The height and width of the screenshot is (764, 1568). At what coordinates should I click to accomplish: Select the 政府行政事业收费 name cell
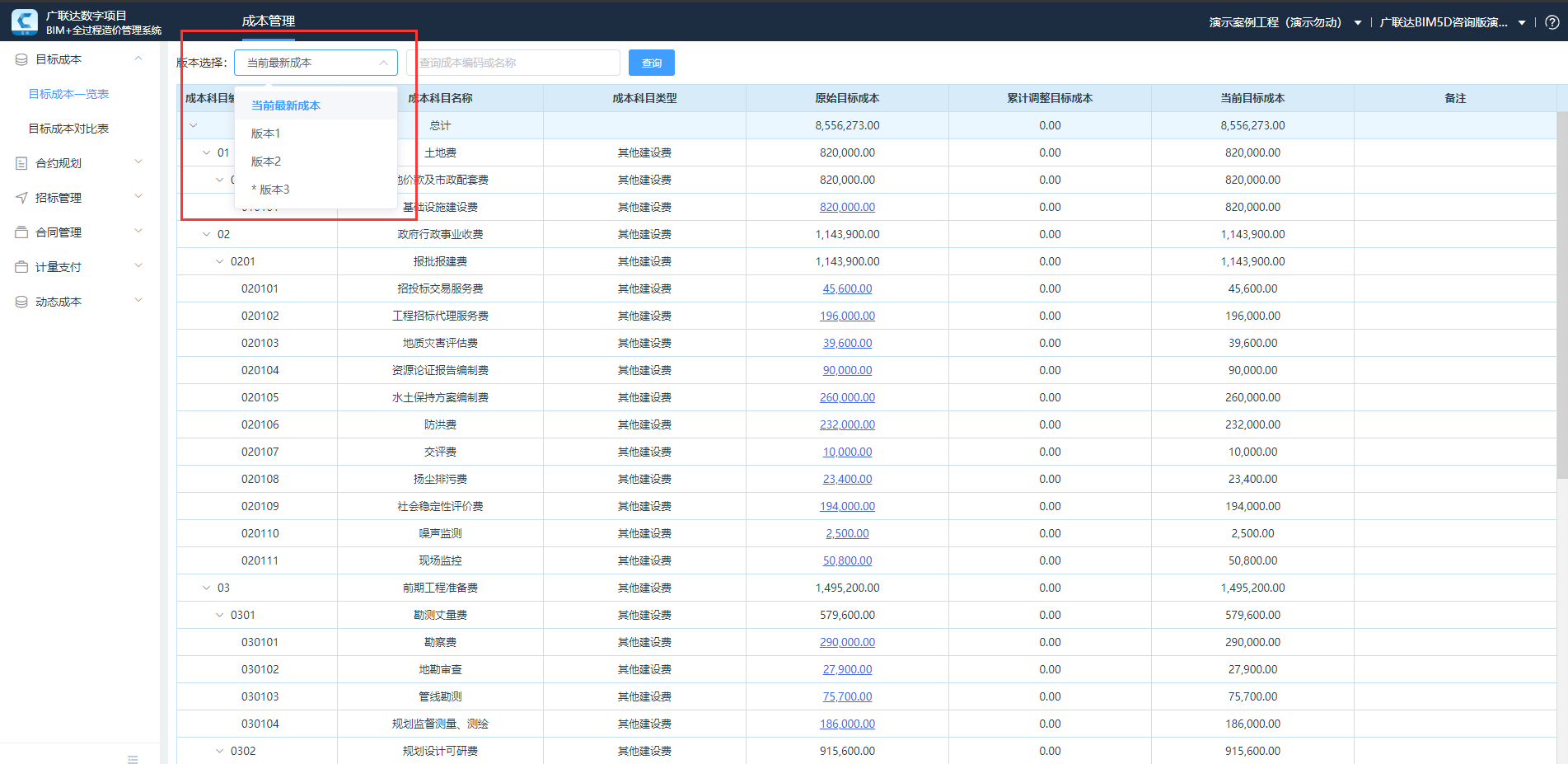pyautogui.click(x=440, y=234)
